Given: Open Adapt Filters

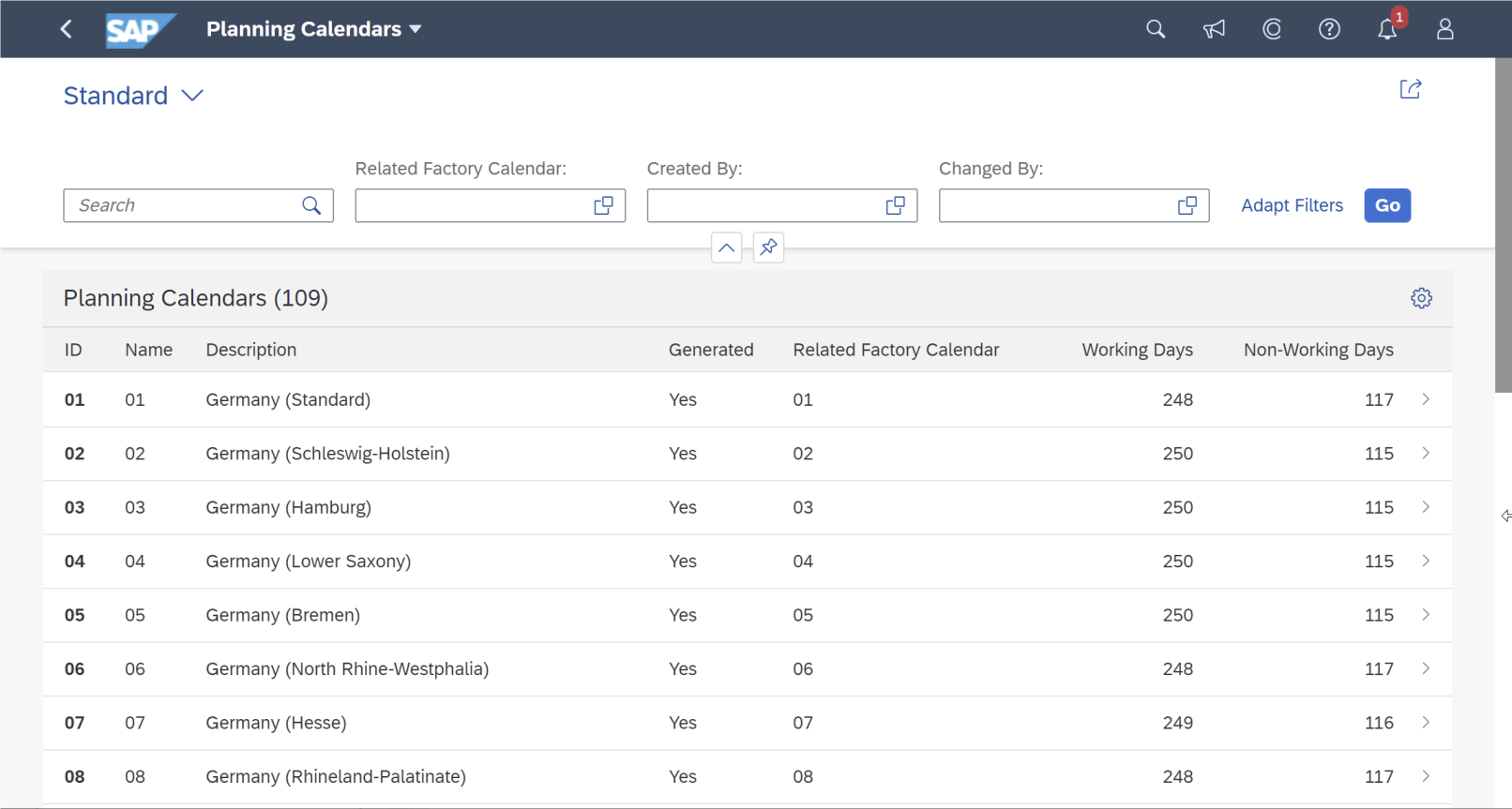Looking at the screenshot, I should click(1292, 205).
